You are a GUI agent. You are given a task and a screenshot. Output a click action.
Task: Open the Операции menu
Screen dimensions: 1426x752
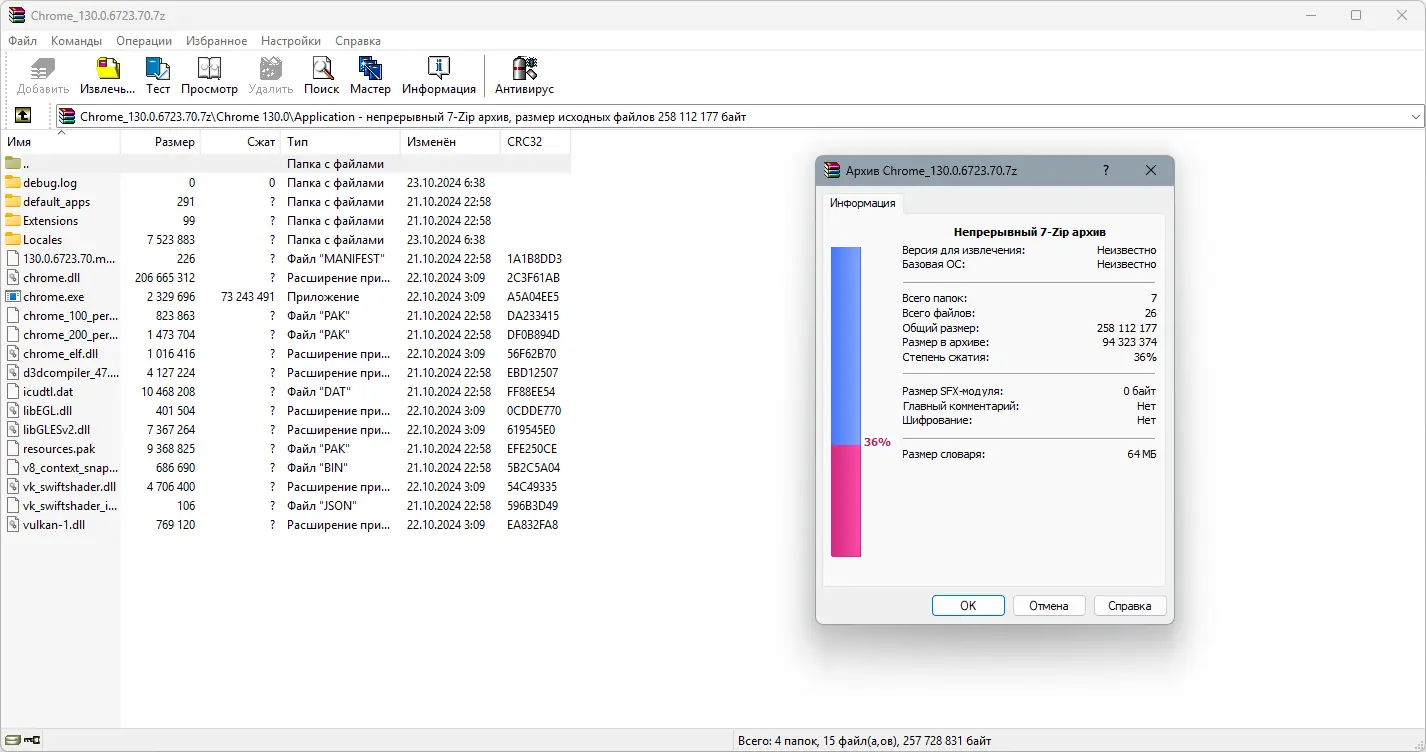(144, 41)
